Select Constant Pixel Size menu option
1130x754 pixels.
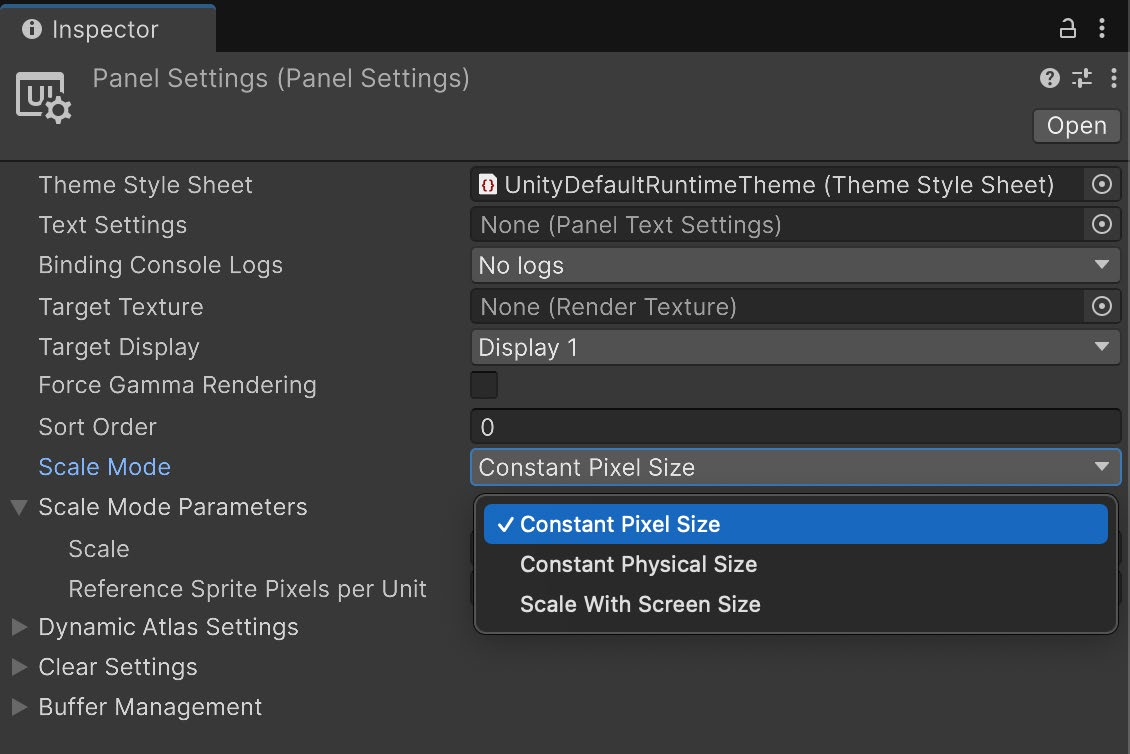796,524
